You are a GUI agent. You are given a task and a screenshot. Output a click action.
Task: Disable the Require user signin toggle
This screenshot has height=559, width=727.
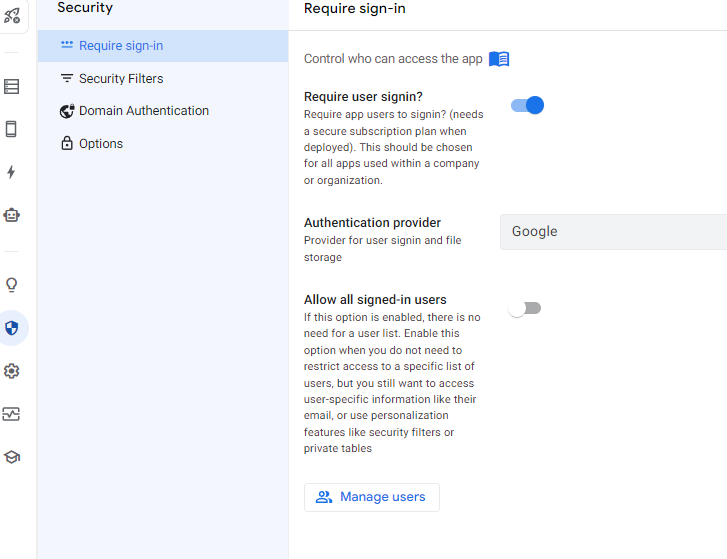527,105
